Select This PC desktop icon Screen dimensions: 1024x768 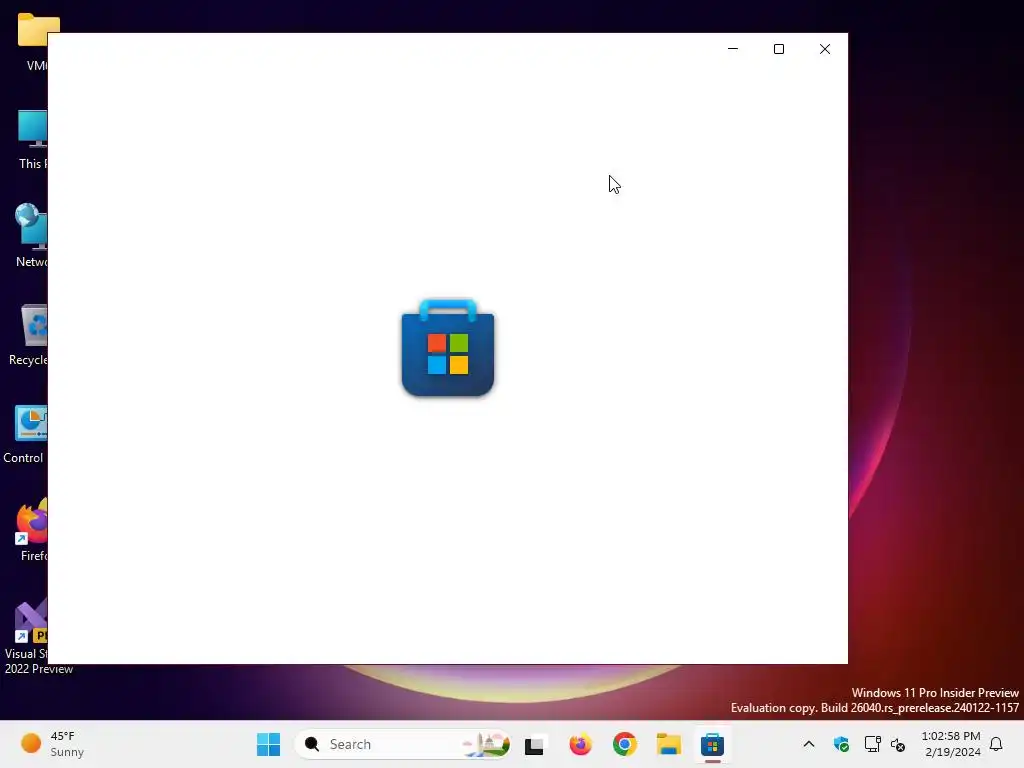(31, 140)
